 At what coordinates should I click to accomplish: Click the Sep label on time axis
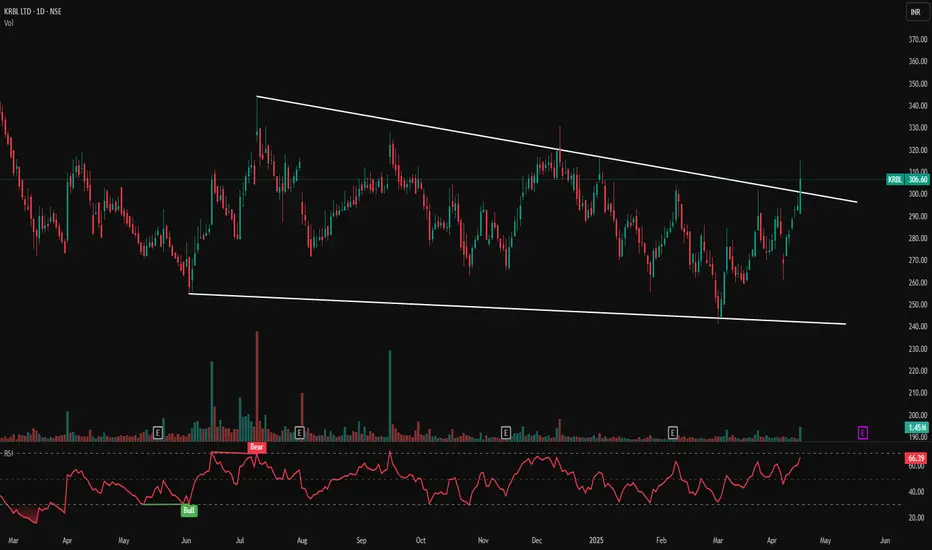pos(361,540)
